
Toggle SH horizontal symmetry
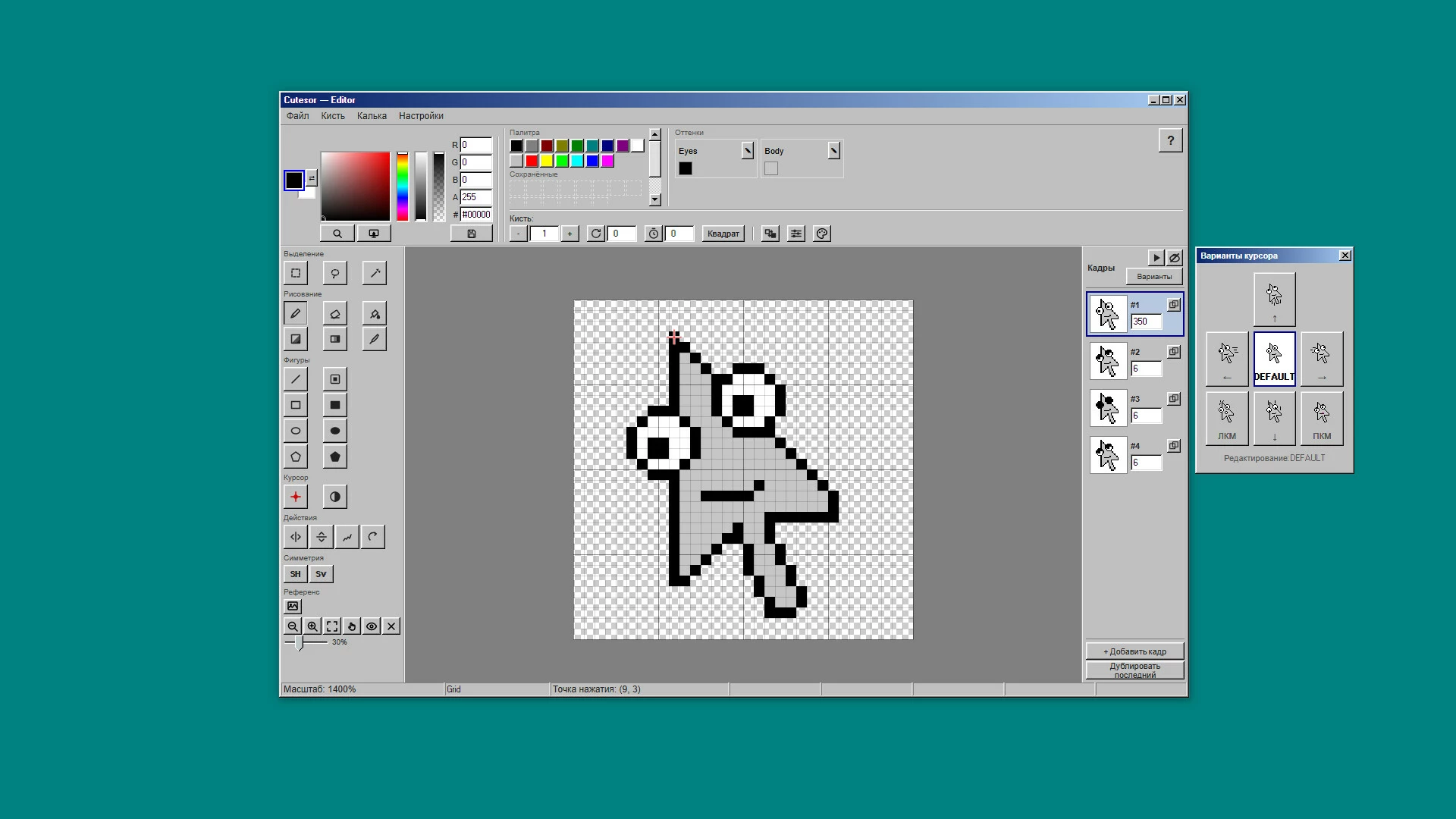point(295,574)
